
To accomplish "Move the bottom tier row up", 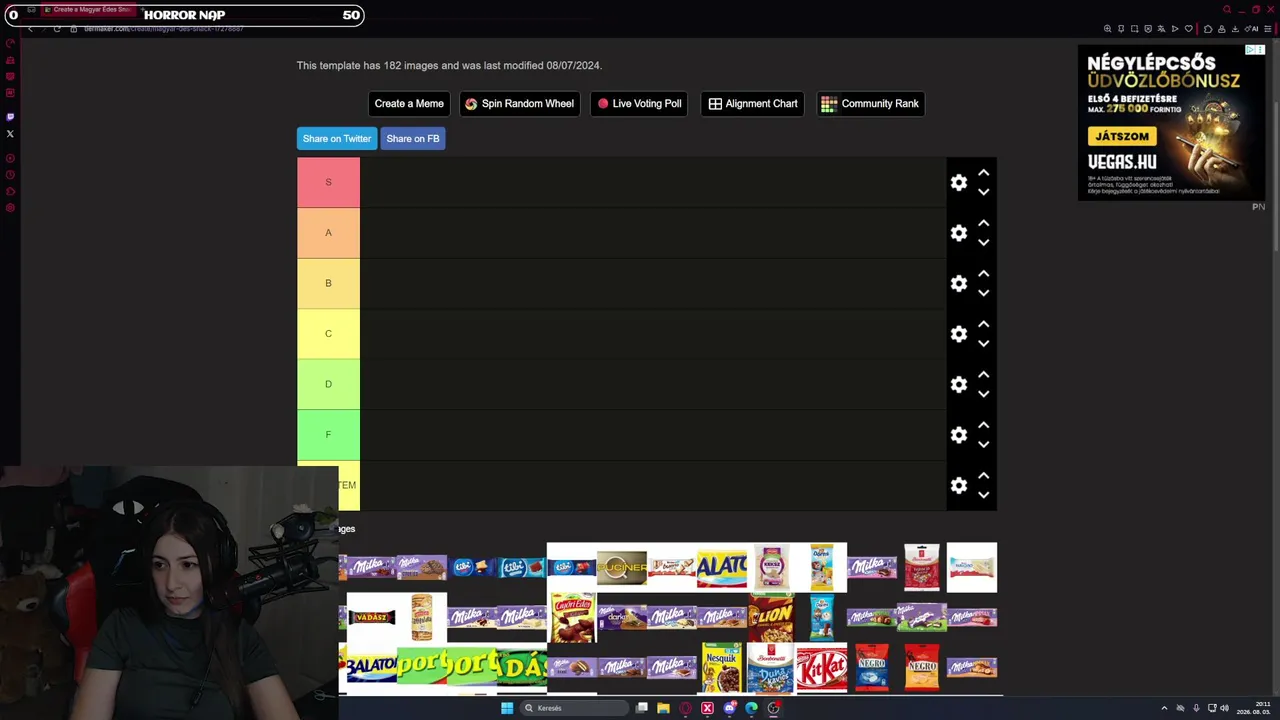I will tap(984, 475).
